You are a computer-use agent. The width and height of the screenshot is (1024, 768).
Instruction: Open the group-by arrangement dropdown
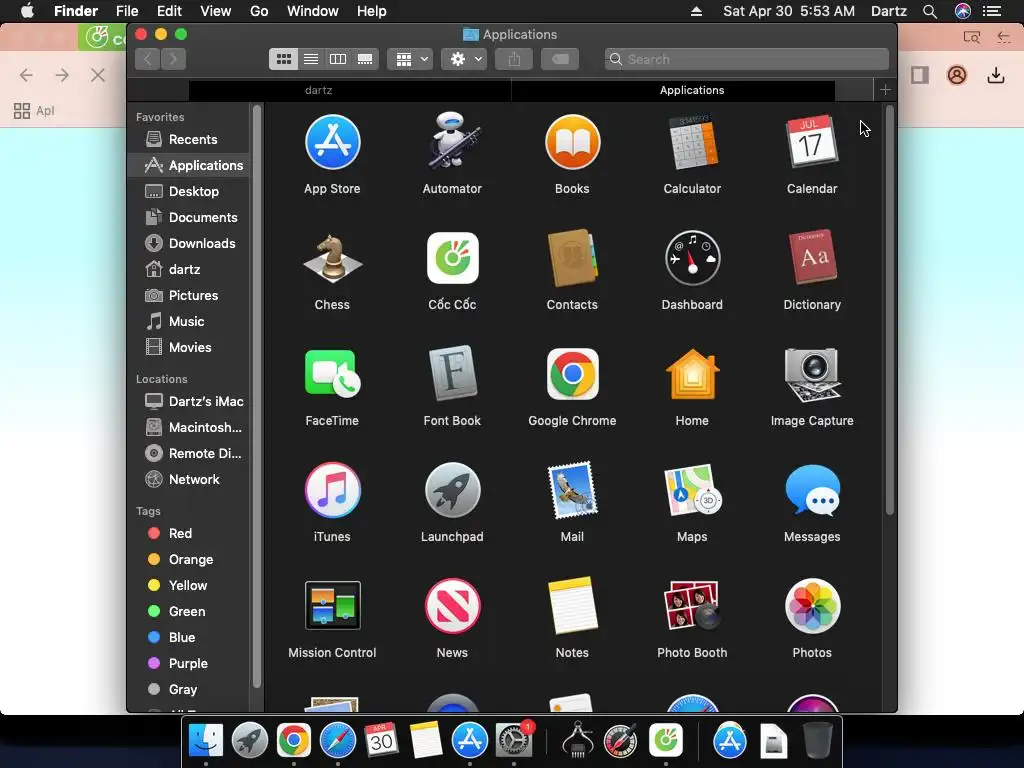(x=410, y=59)
